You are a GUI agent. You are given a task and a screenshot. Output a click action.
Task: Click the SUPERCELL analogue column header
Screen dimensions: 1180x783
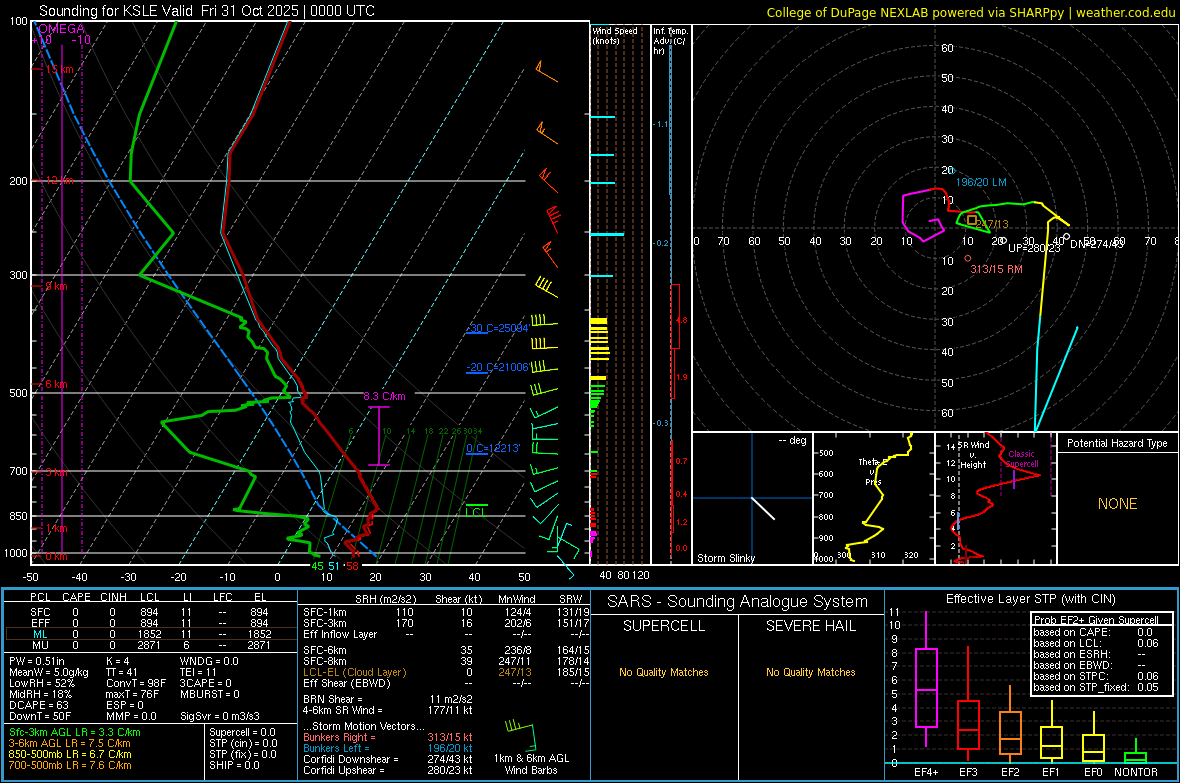(x=664, y=626)
